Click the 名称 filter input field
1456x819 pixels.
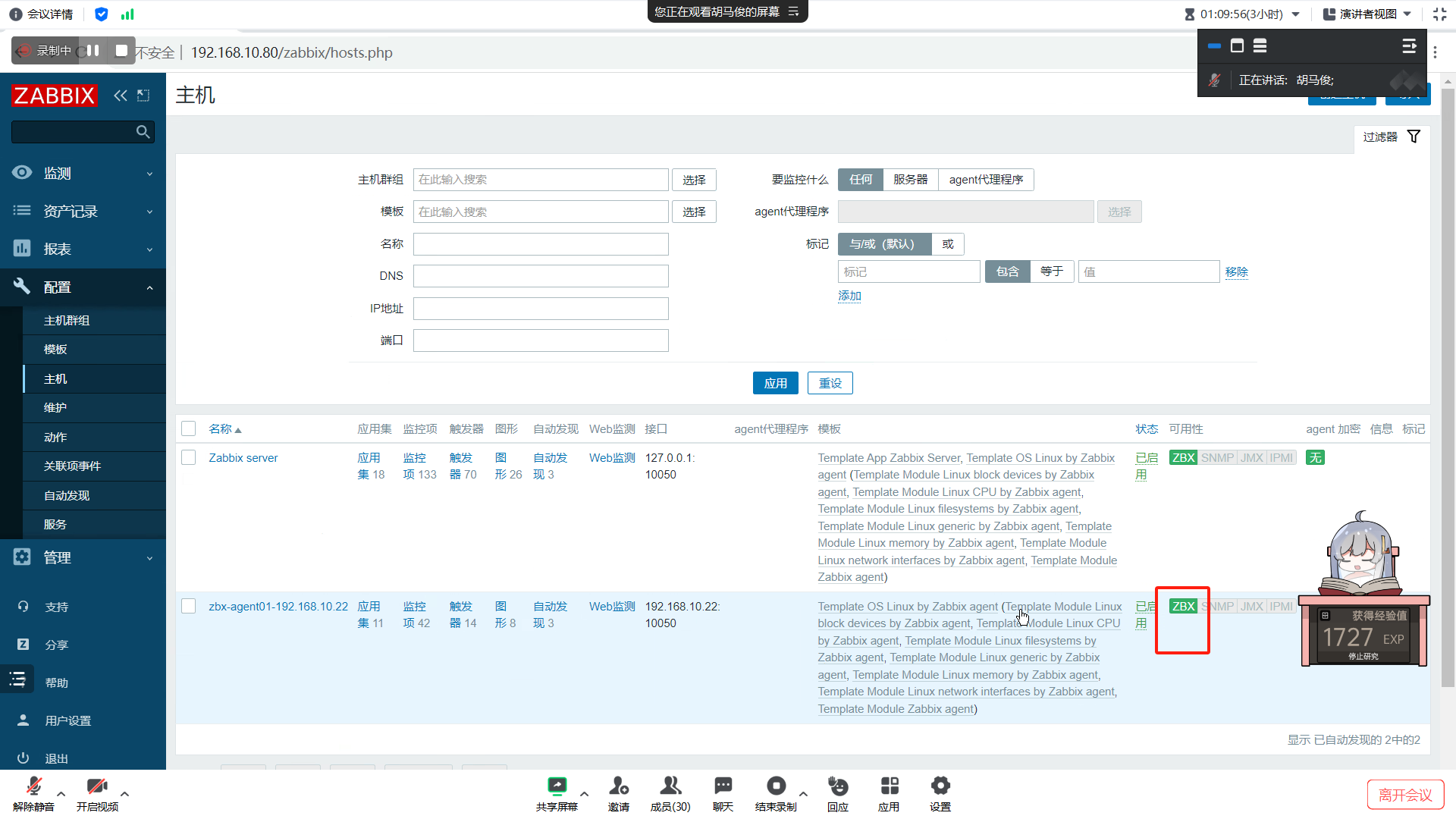[x=541, y=244]
